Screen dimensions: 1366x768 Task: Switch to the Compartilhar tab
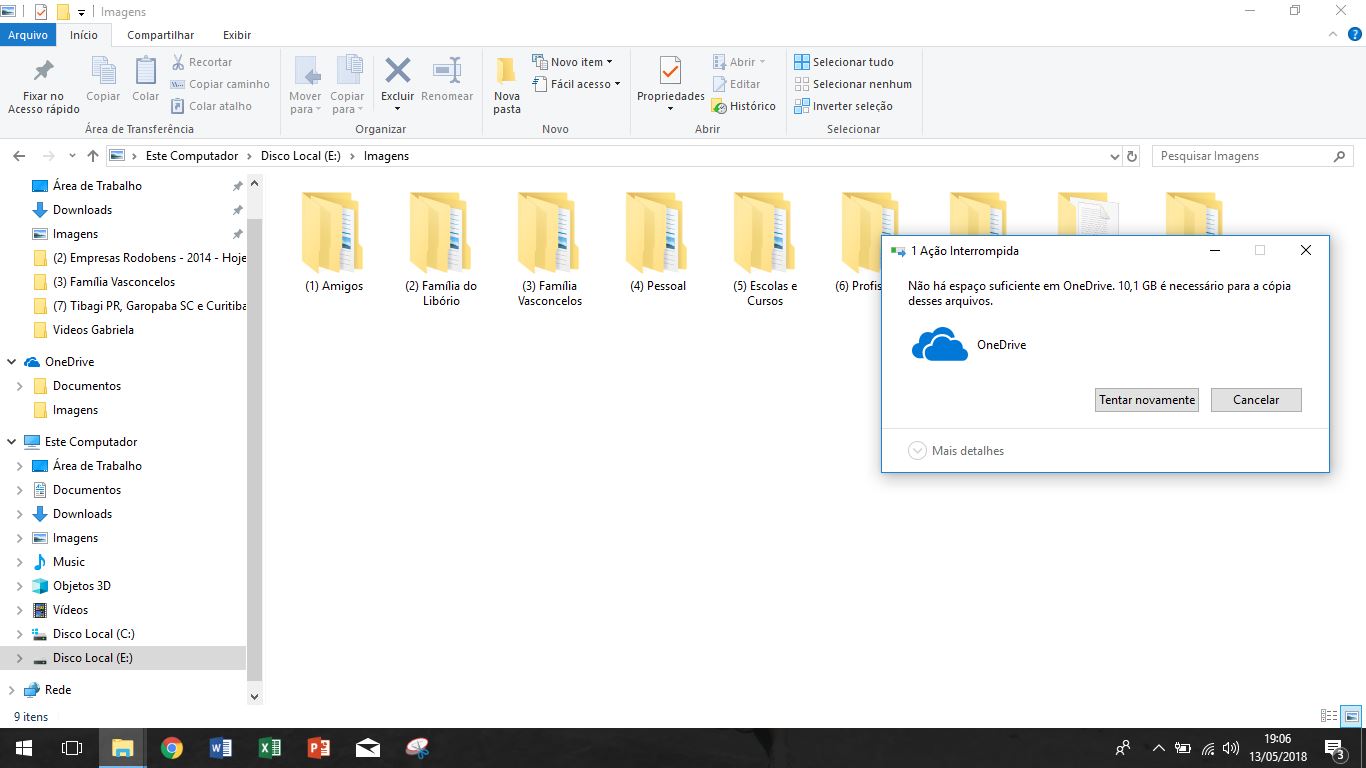pyautogui.click(x=161, y=35)
